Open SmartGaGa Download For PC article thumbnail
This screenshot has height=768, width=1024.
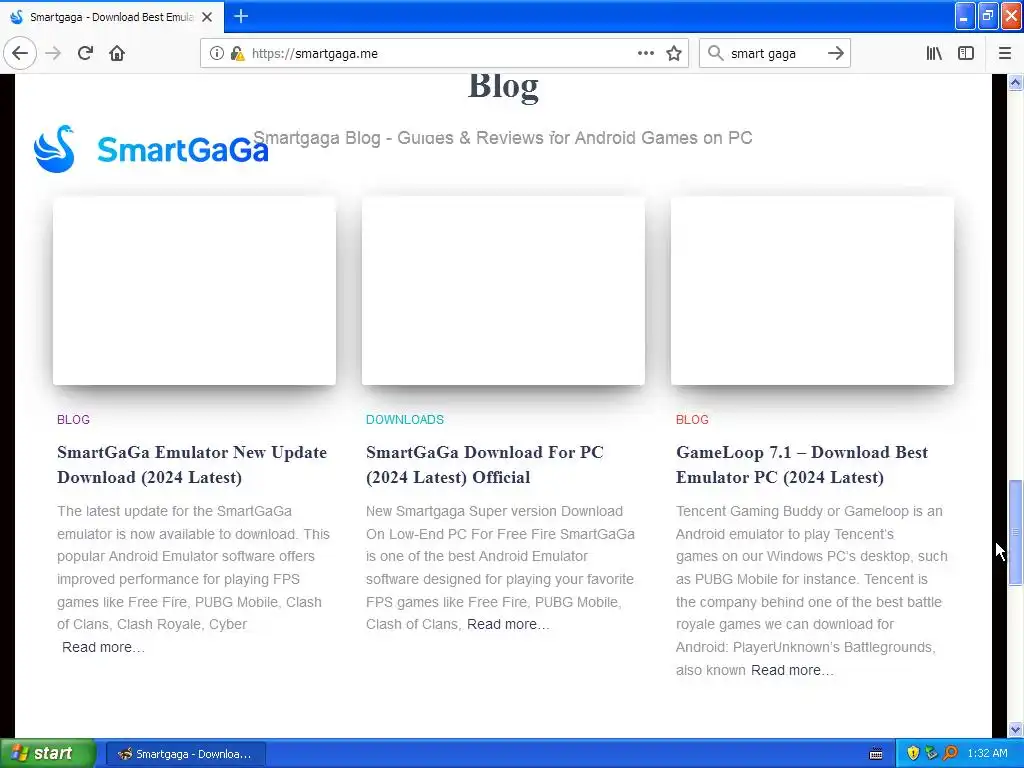point(504,291)
